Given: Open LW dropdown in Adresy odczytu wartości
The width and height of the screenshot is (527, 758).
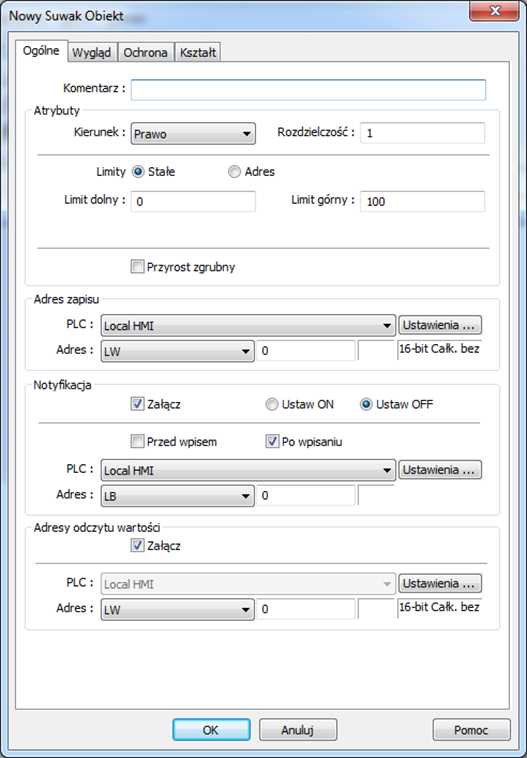Looking at the screenshot, I should pyautogui.click(x=177, y=610).
